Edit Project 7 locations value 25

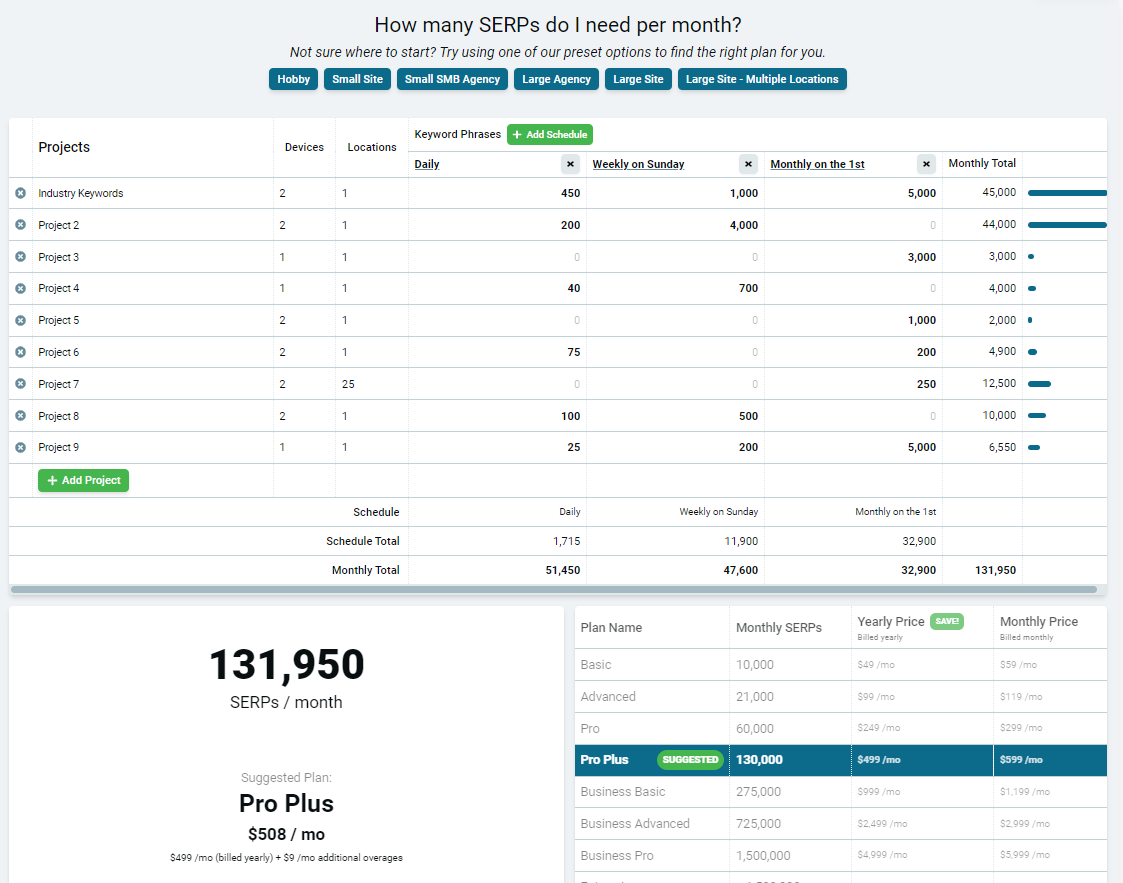(x=371, y=384)
